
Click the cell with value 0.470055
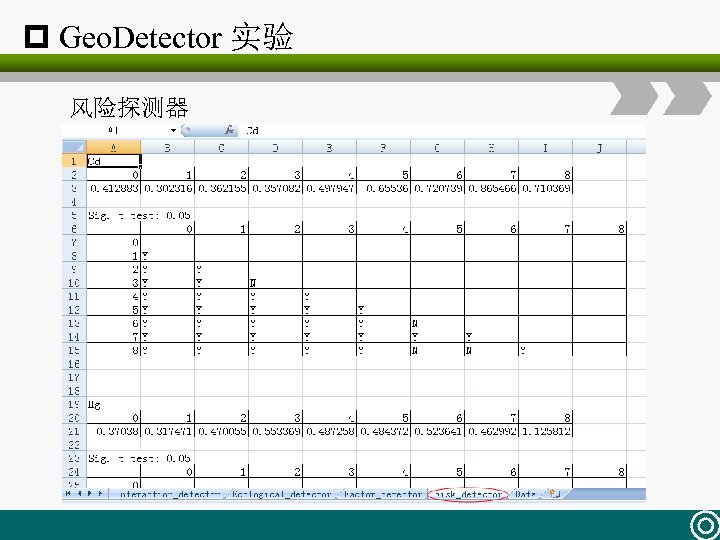click(221, 431)
